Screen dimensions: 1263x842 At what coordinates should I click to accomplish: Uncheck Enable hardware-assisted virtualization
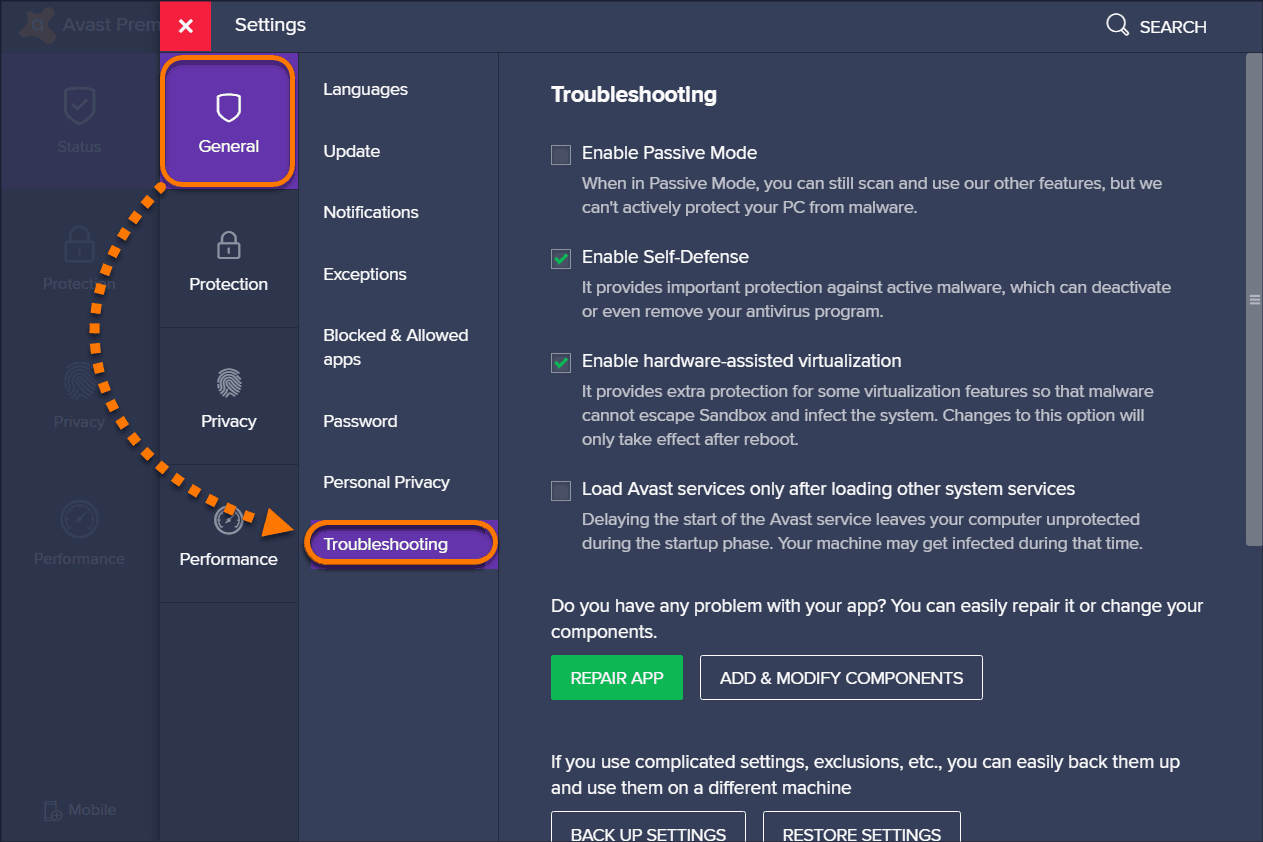point(560,362)
